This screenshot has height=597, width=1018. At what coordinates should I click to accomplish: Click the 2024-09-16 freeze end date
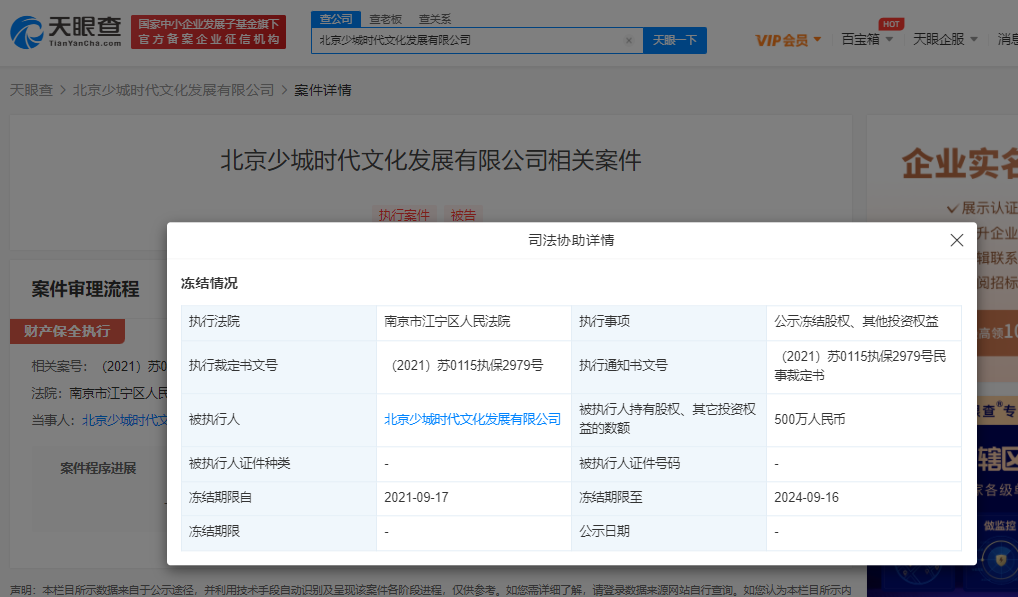[806, 498]
